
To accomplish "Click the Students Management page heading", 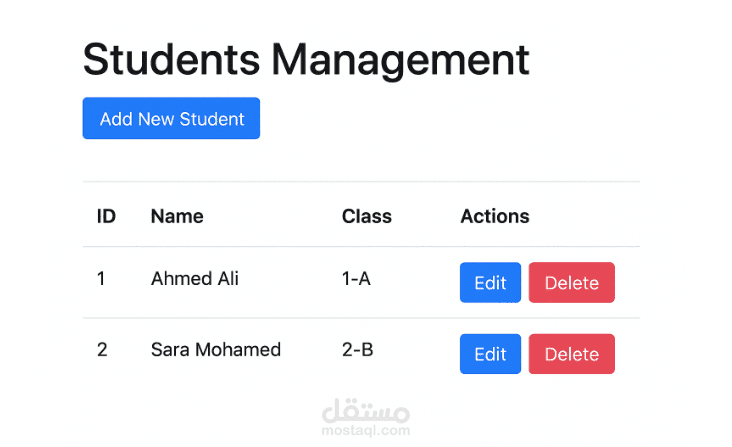I will (305, 59).
